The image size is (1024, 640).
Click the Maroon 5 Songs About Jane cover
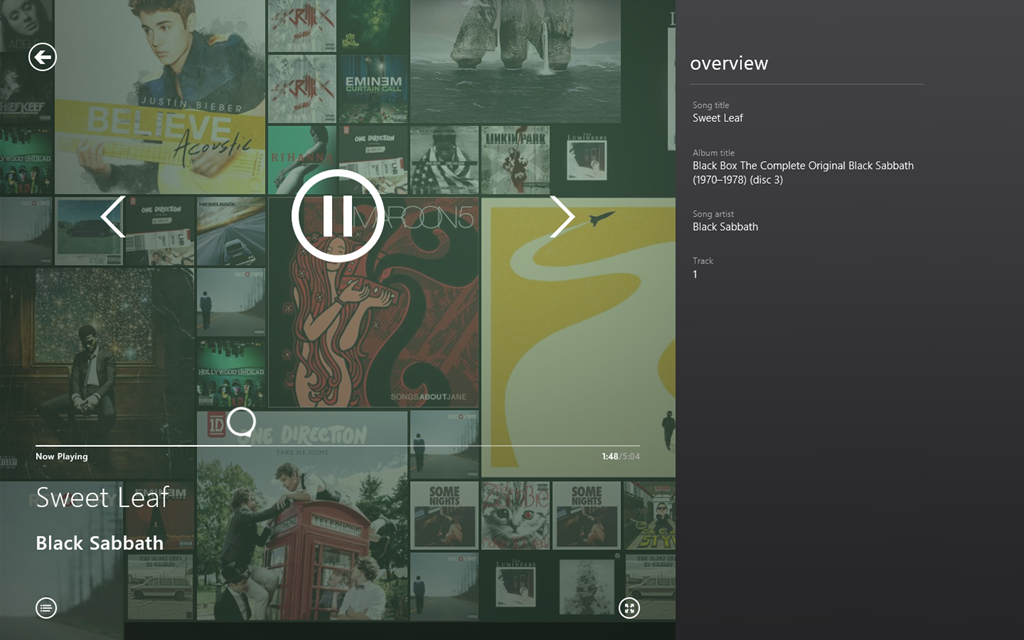click(x=374, y=302)
